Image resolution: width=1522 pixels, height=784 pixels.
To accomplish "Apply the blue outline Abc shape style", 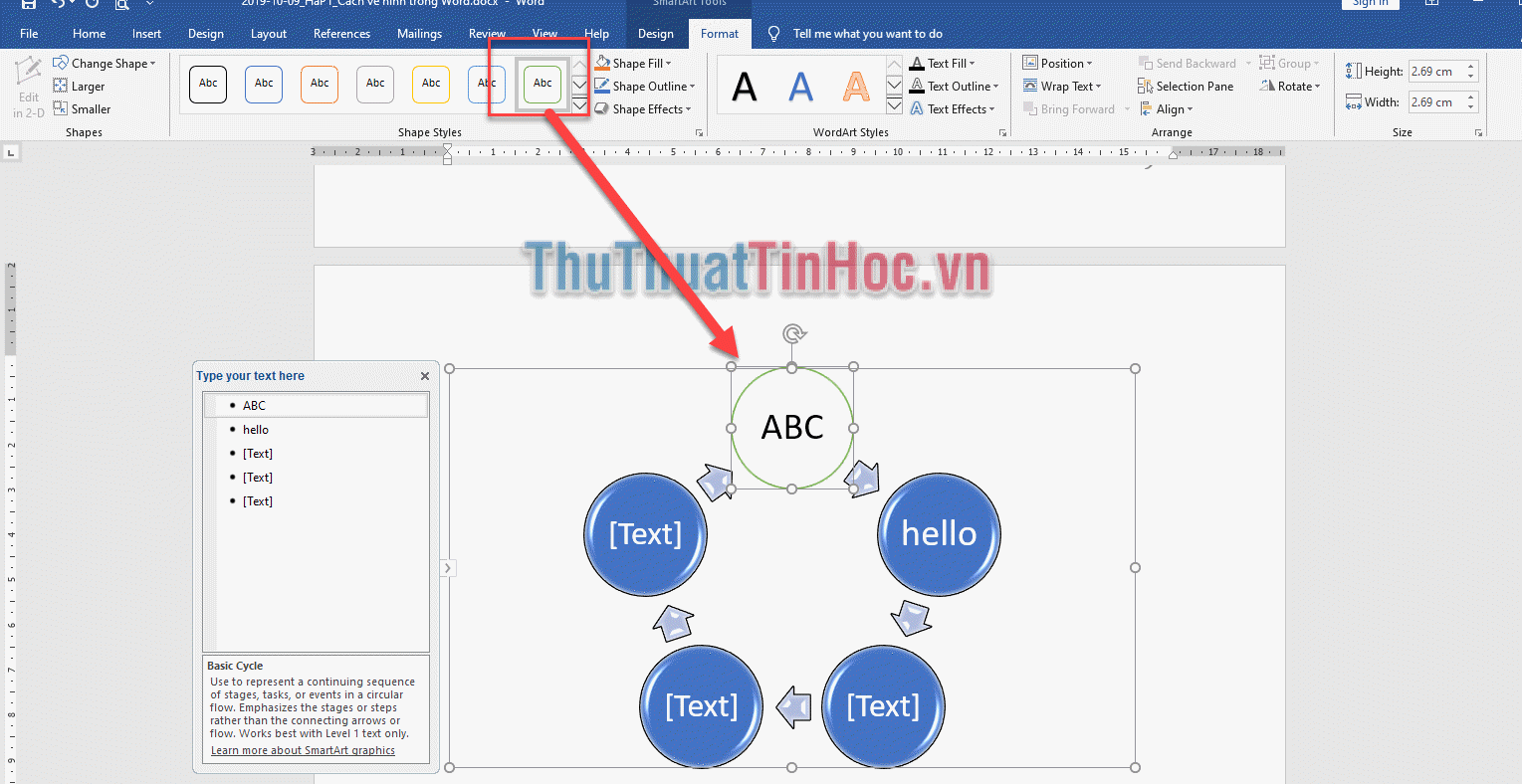I will (264, 84).
